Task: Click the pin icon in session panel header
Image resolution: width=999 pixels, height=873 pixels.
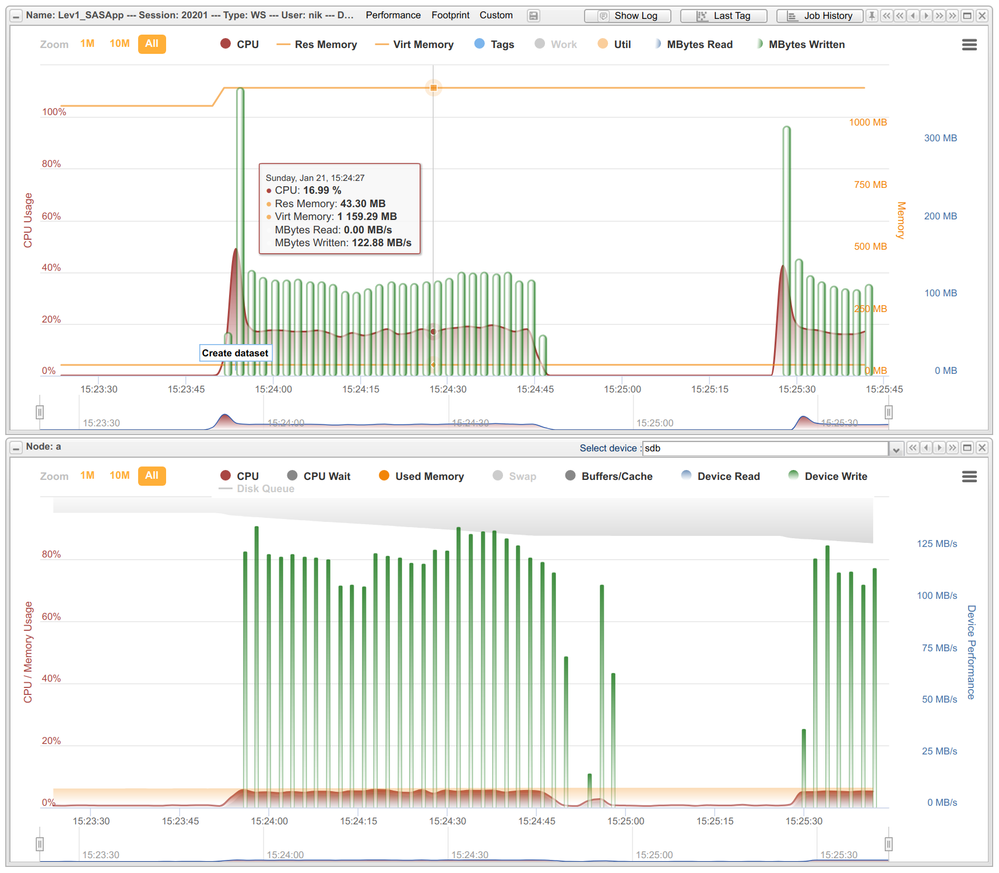Action: point(872,16)
